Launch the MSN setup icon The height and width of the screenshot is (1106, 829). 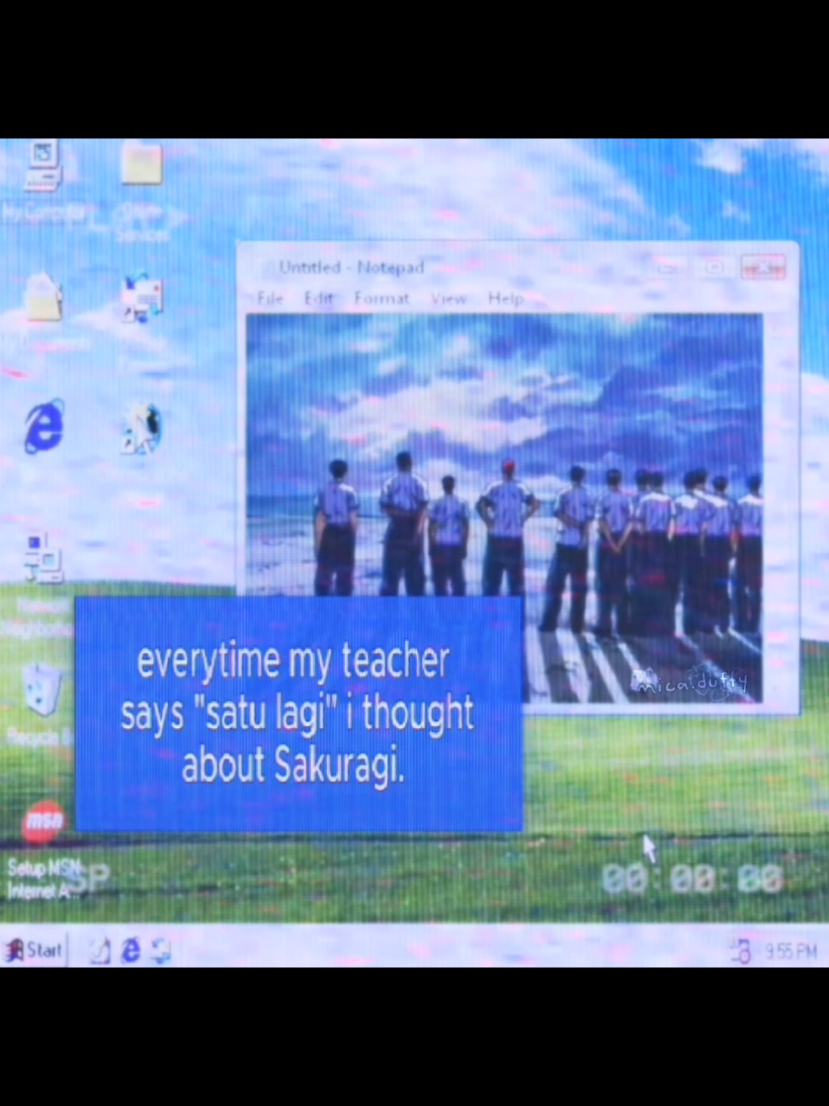click(x=43, y=822)
